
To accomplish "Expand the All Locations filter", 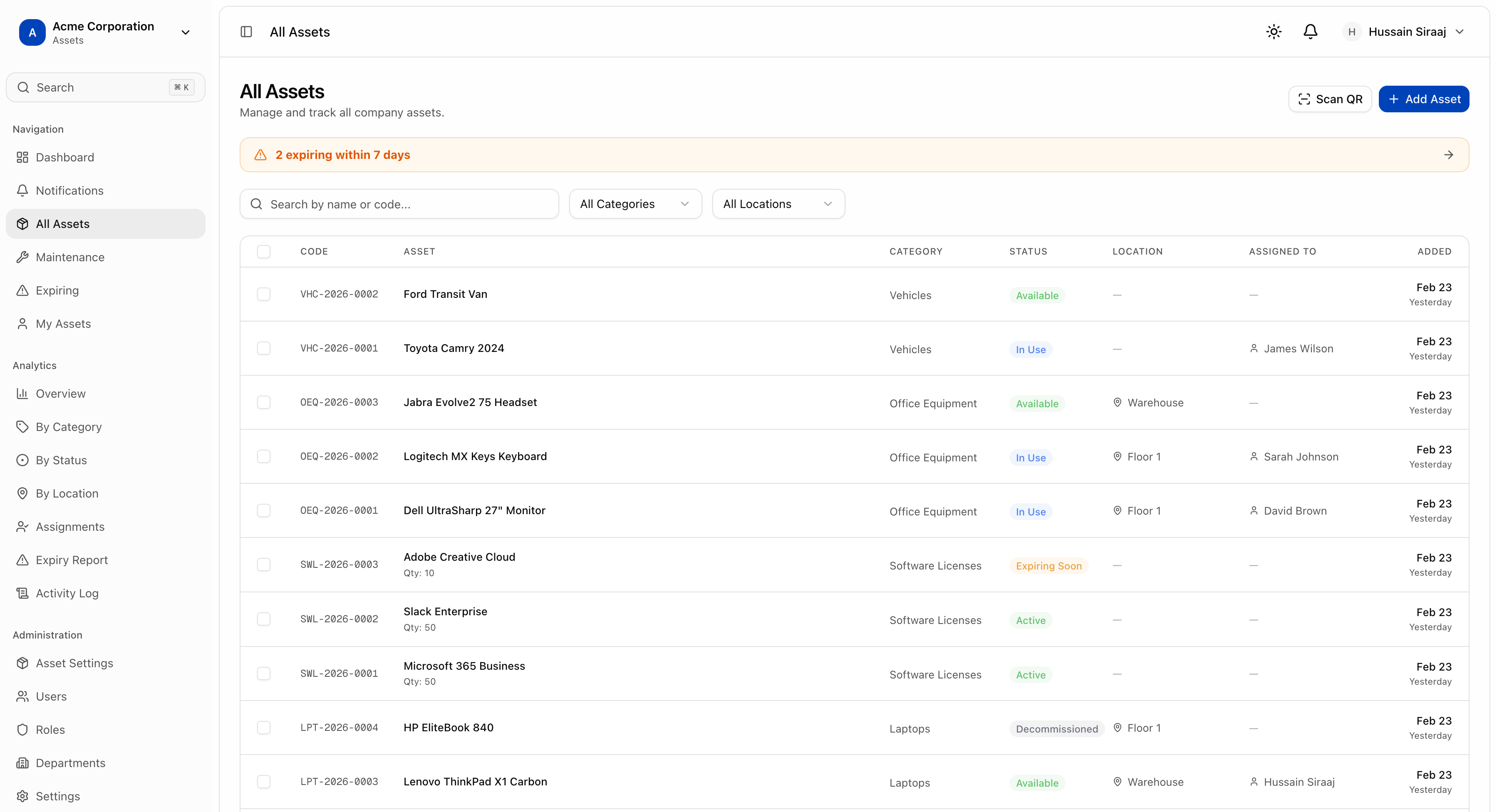I will [778, 203].
